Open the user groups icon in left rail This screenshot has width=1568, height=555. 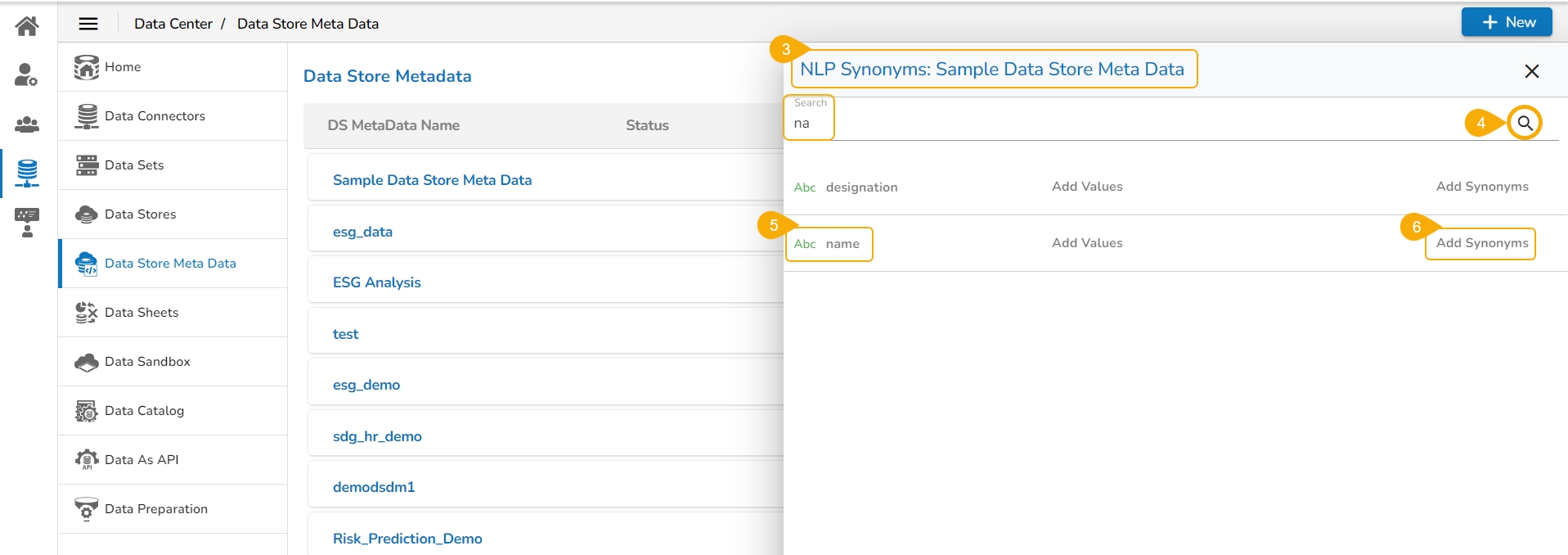click(x=27, y=124)
